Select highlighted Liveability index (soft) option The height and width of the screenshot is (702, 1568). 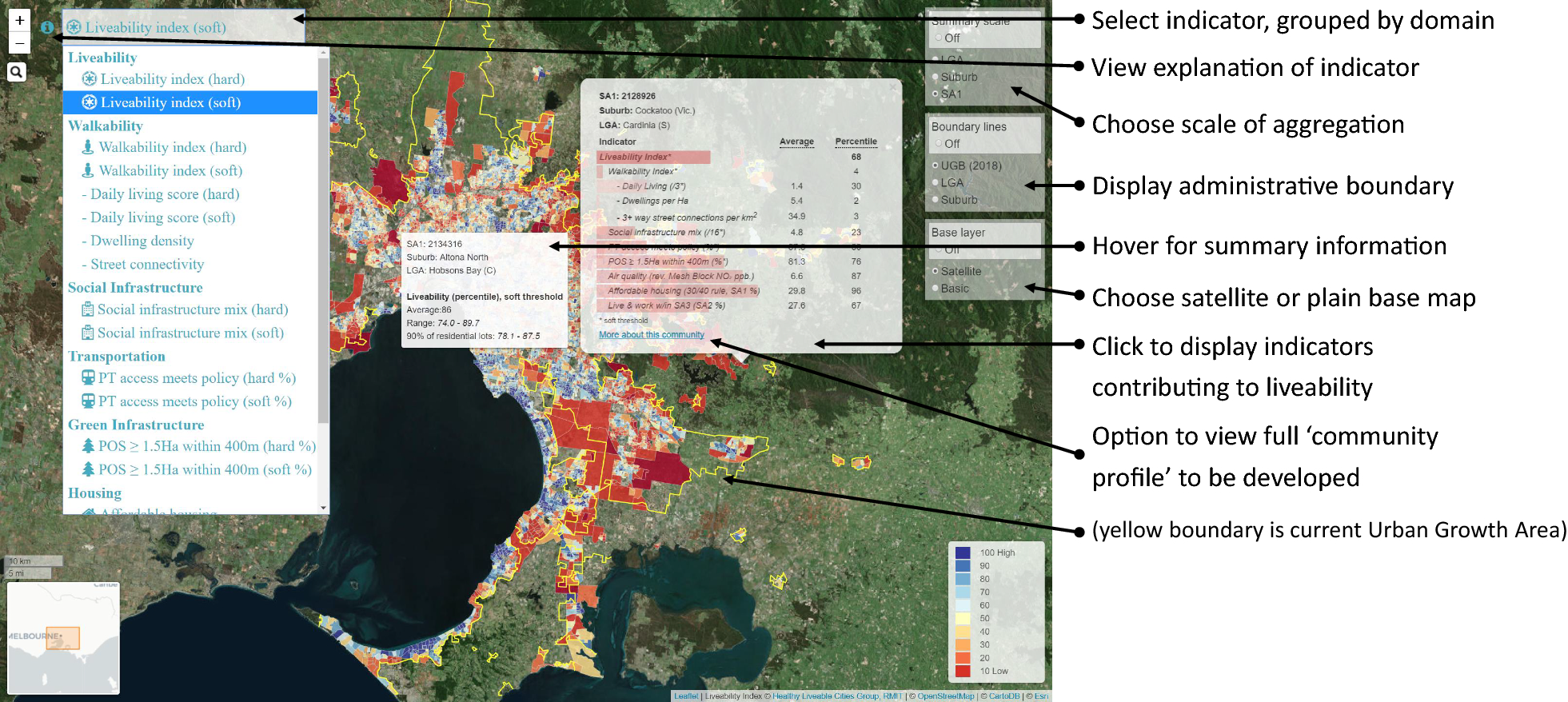tap(190, 102)
